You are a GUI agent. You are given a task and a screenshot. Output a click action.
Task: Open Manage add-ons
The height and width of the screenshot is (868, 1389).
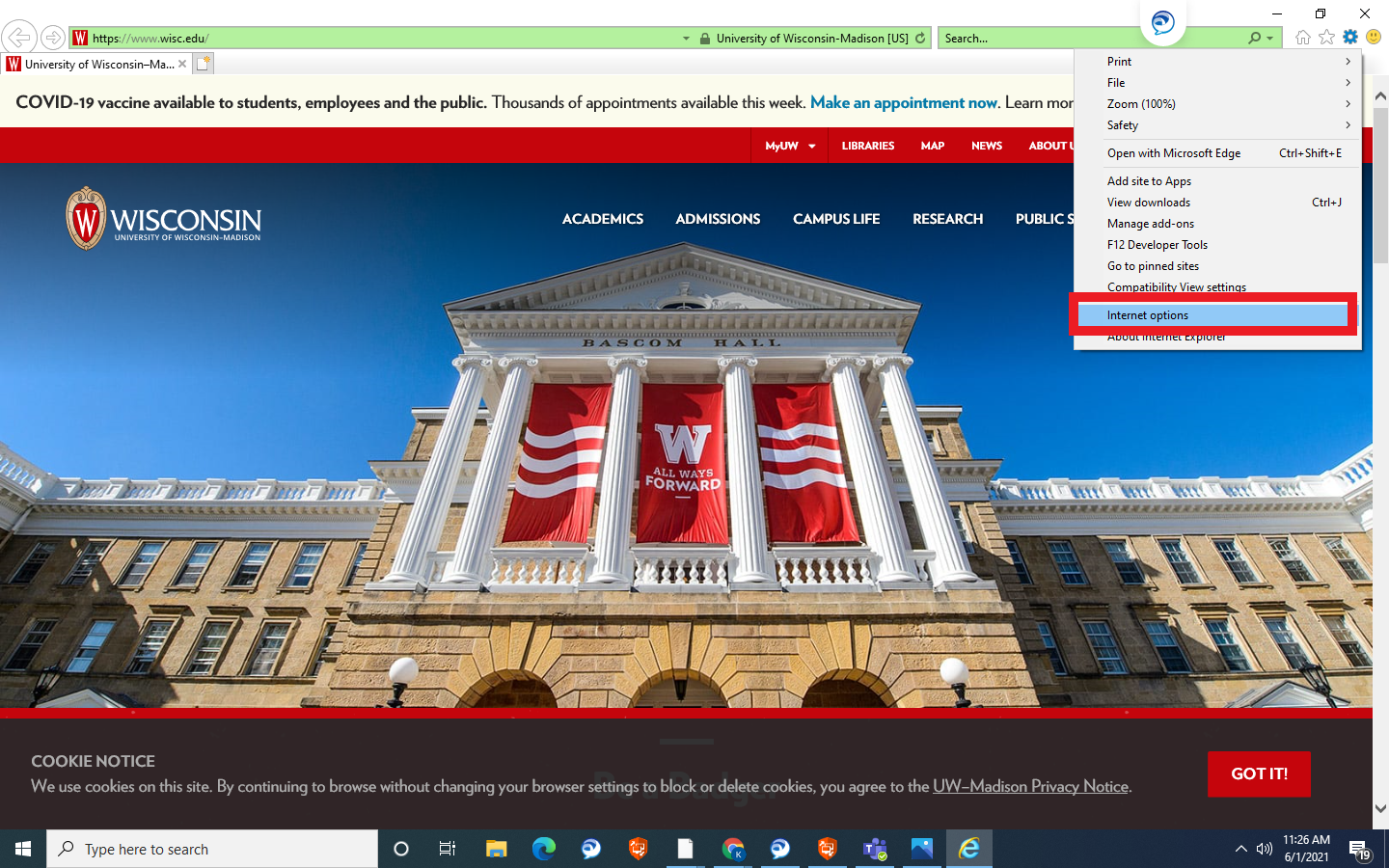[x=1218, y=224]
